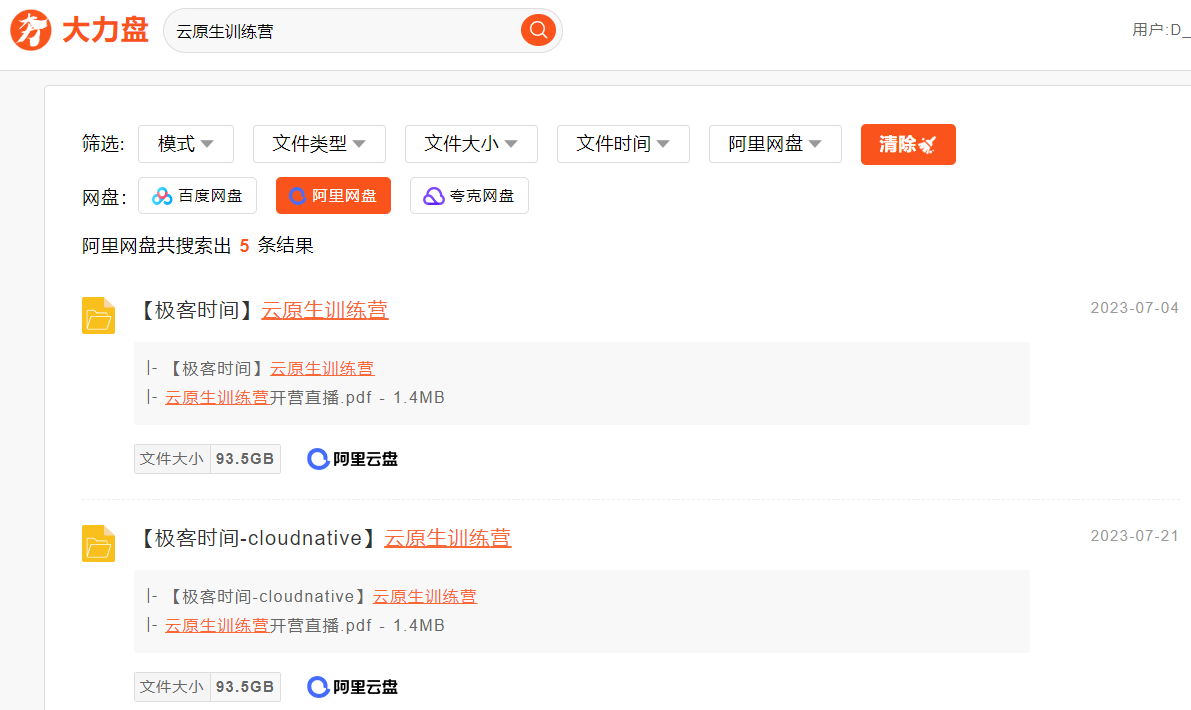Image resolution: width=1191 pixels, height=710 pixels.
Task: Click folder icon of 极客时间-cloudnative result
Action: (99, 543)
